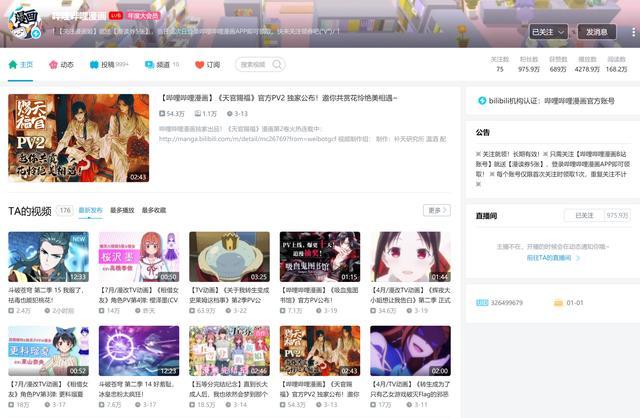
Task: Click the home icon beside 主页
Action: [13, 64]
